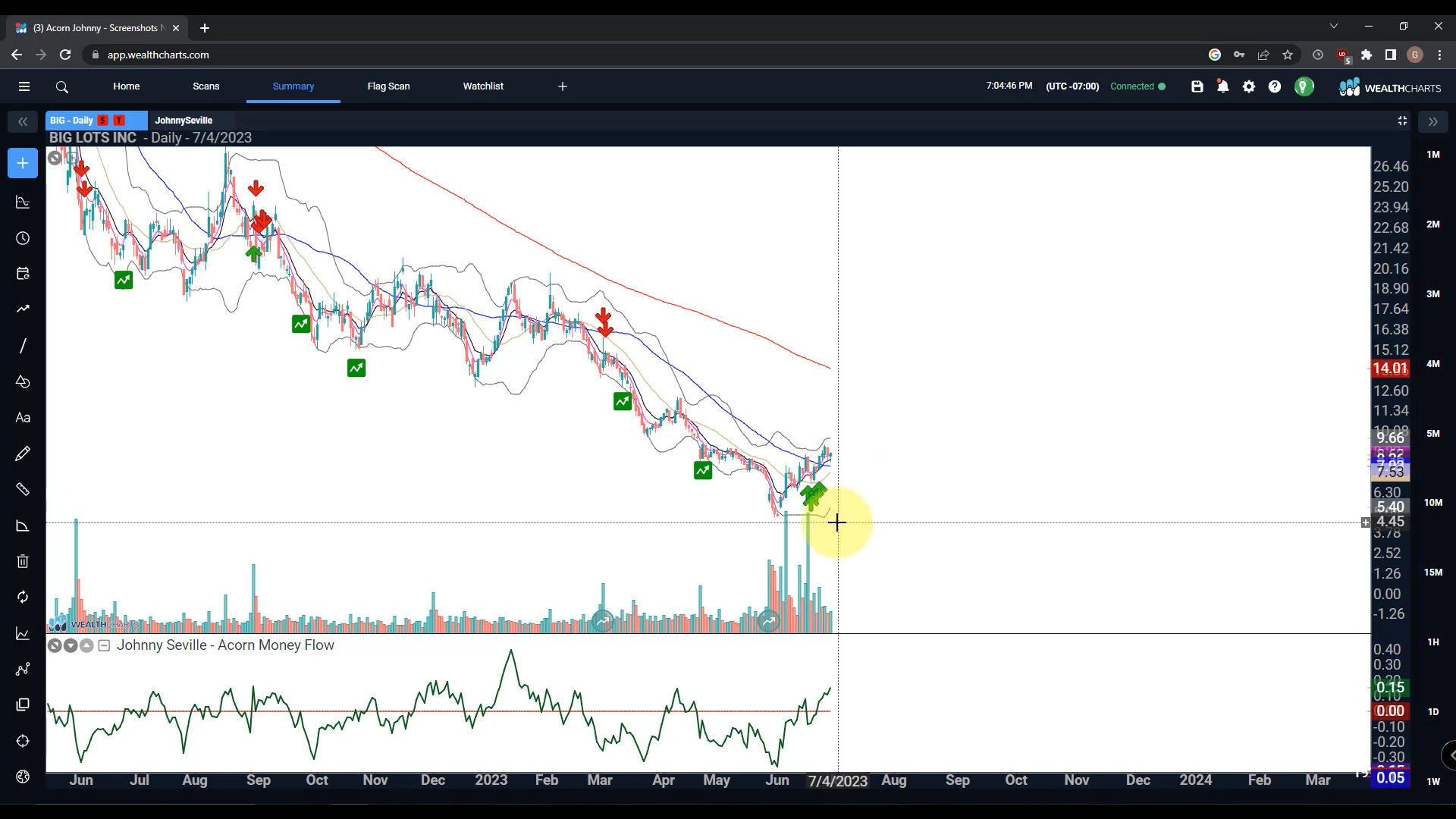
Task: Open browser extensions puzzle icon
Action: coord(1367,55)
